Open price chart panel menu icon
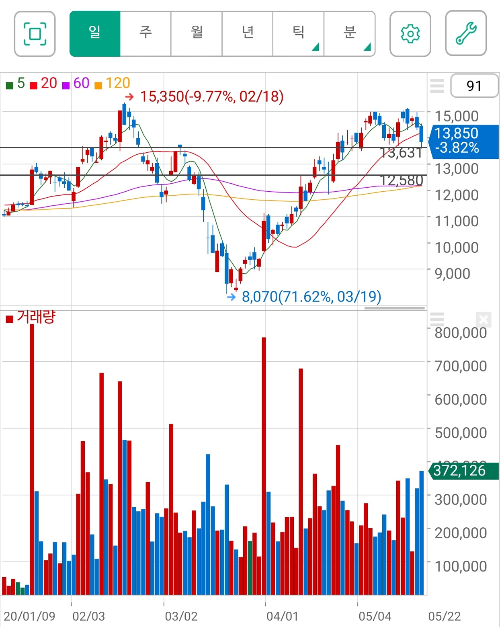This screenshot has height=627, width=500. pos(437,86)
